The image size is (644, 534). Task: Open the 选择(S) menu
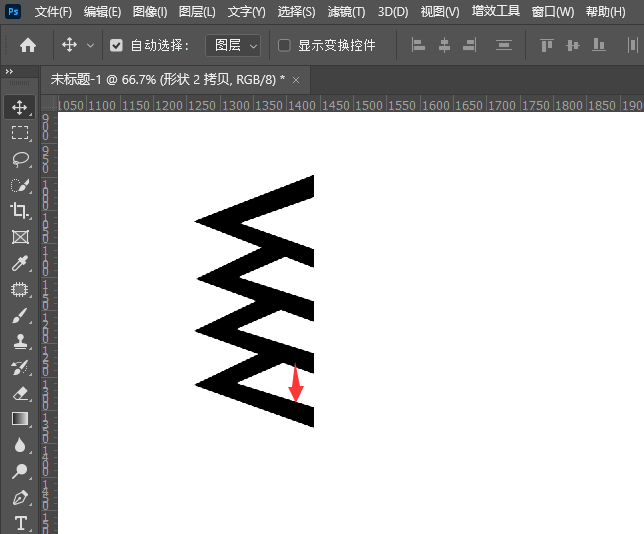(x=296, y=12)
